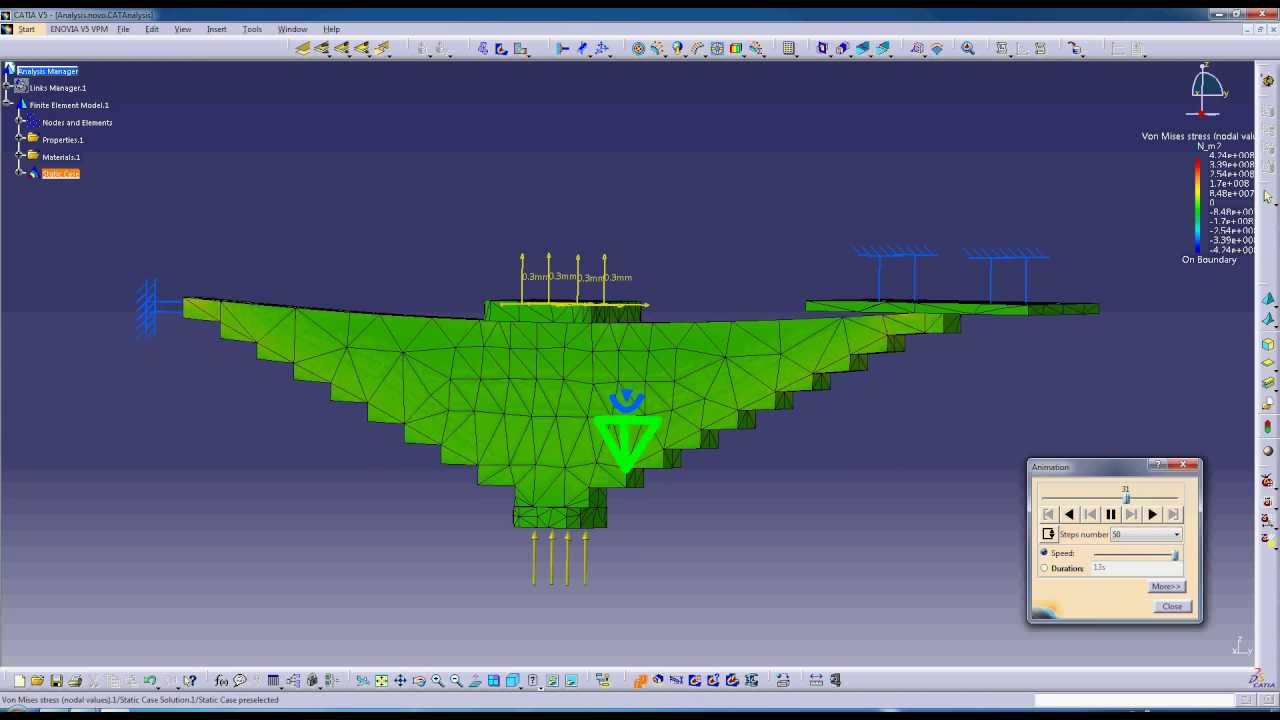Click the Pan view icon
Viewport: 1280px width, 720px height.
pyautogui.click(x=400, y=681)
